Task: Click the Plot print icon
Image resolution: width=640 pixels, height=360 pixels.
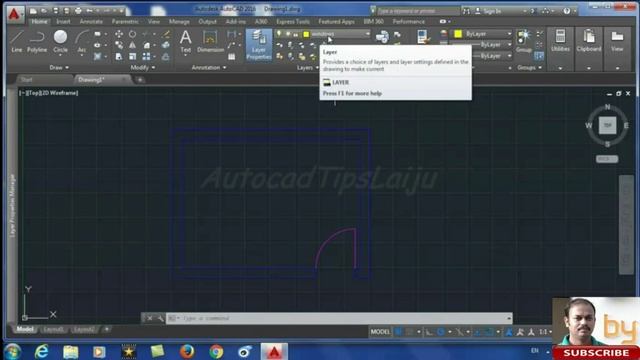Action: (x=78, y=11)
